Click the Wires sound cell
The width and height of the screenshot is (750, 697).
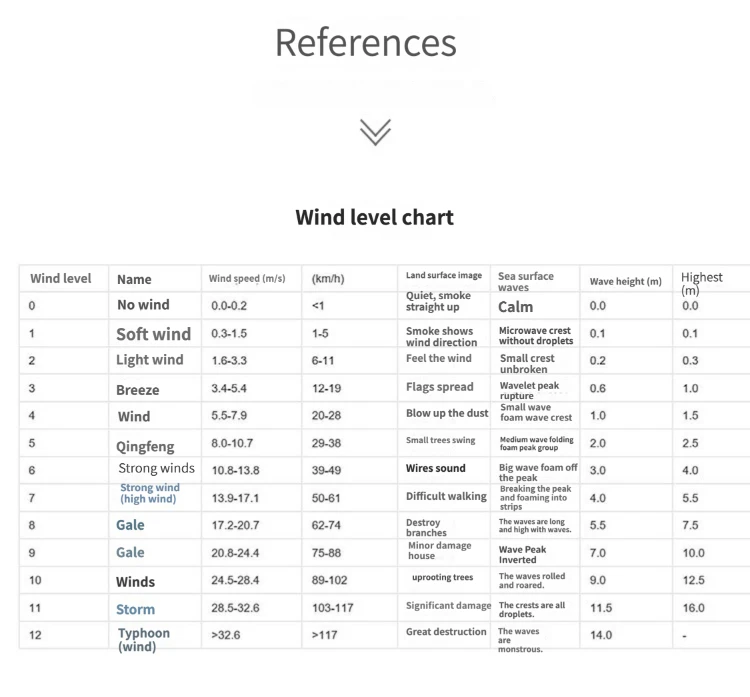tap(436, 468)
